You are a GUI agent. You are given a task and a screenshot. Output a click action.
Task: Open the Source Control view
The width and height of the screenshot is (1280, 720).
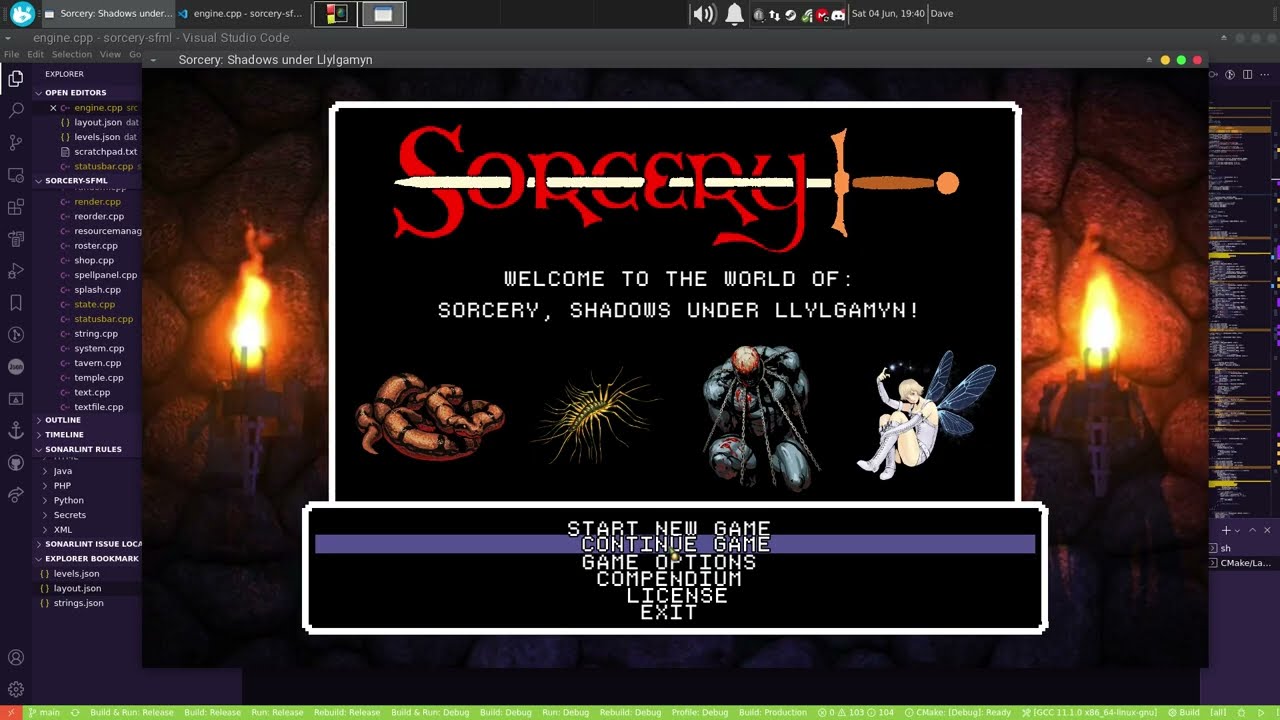[16, 142]
